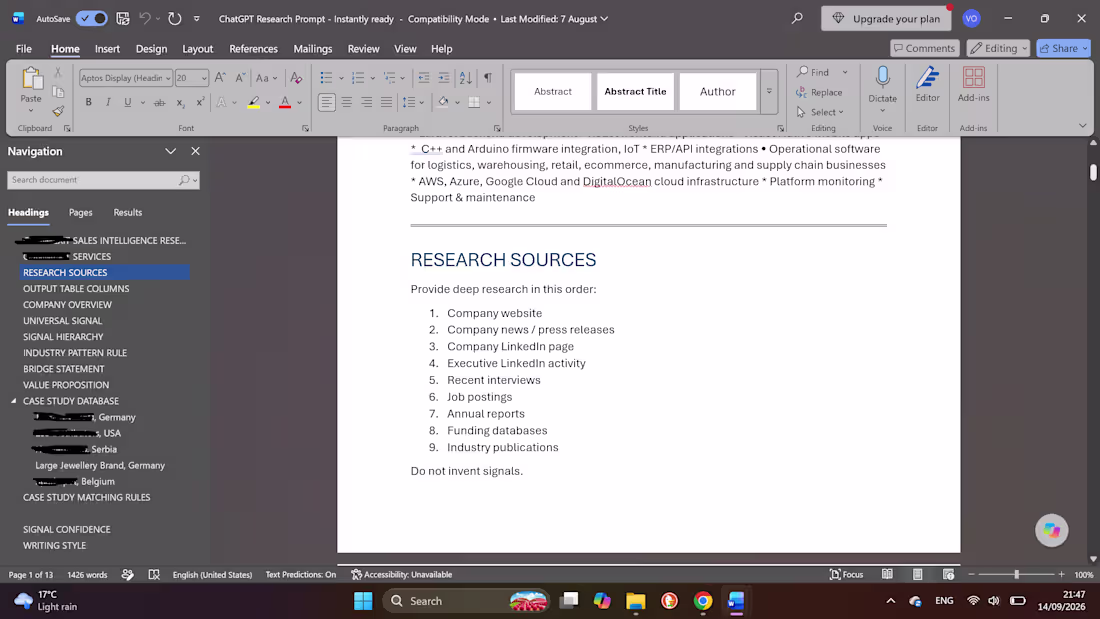Image resolution: width=1100 pixels, height=619 pixels.
Task: Increase the paragraph indent
Action: (443, 78)
